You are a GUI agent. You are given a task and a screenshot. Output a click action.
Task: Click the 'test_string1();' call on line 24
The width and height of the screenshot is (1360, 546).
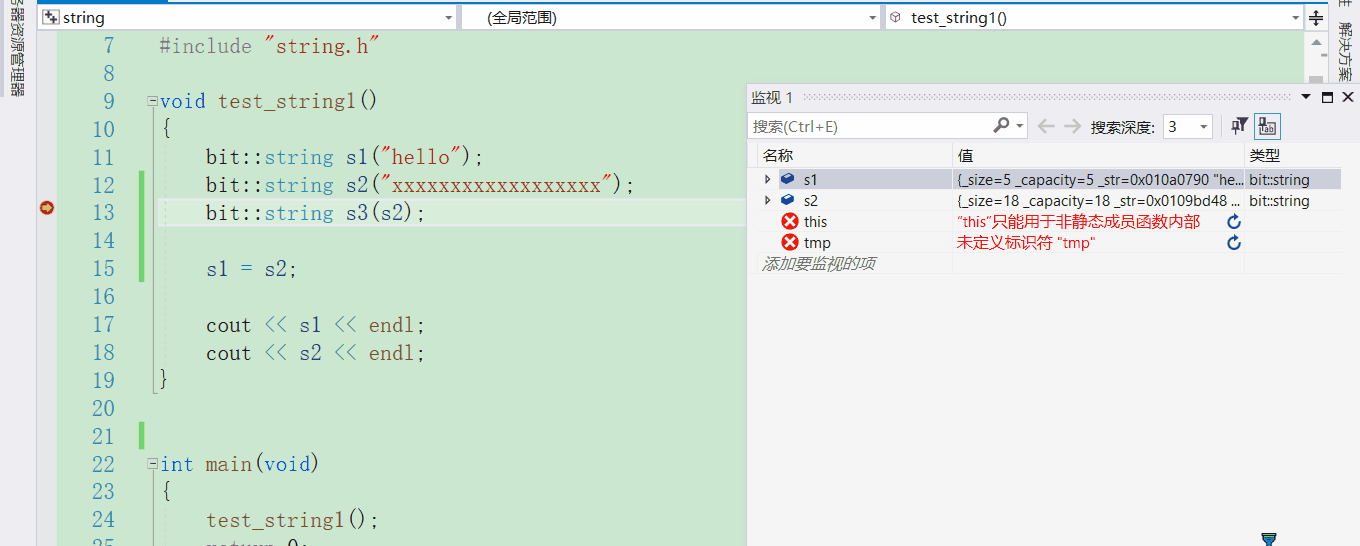(x=293, y=520)
